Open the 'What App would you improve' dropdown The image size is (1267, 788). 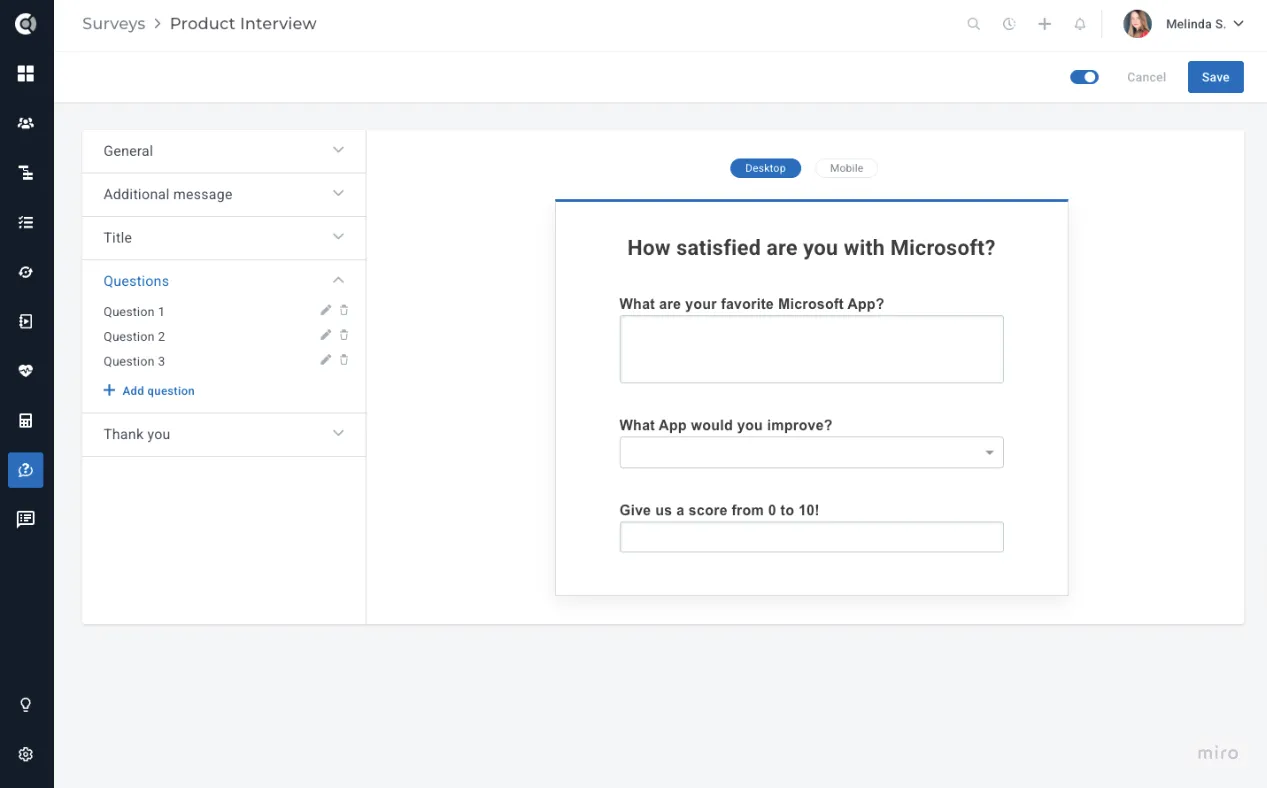coord(811,453)
